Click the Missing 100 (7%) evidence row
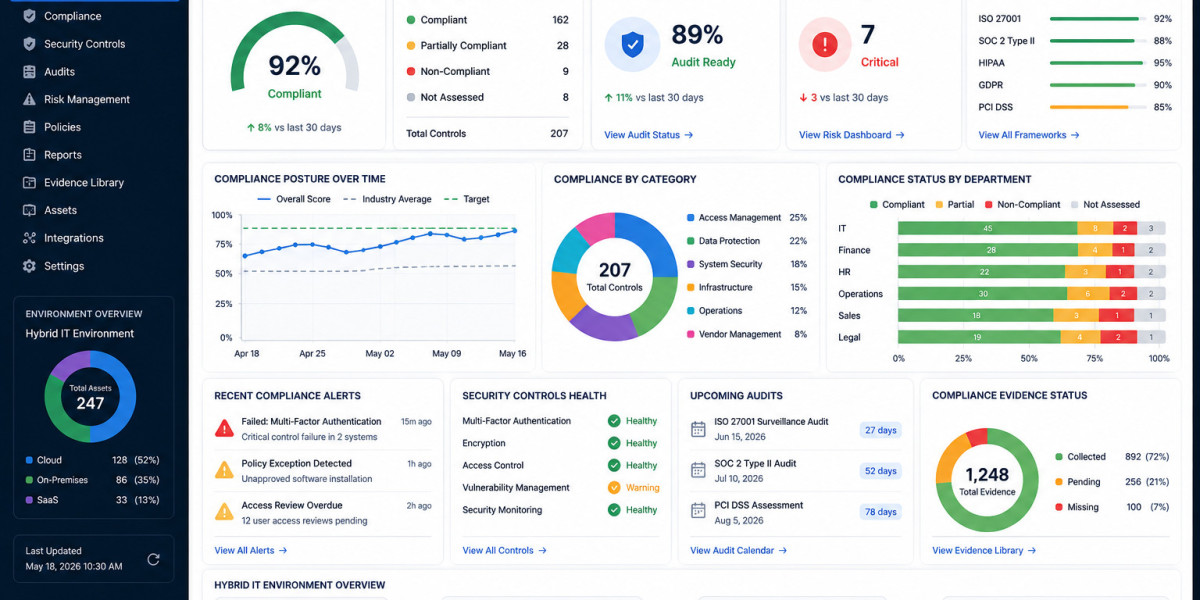1200x600 pixels. (1111, 507)
